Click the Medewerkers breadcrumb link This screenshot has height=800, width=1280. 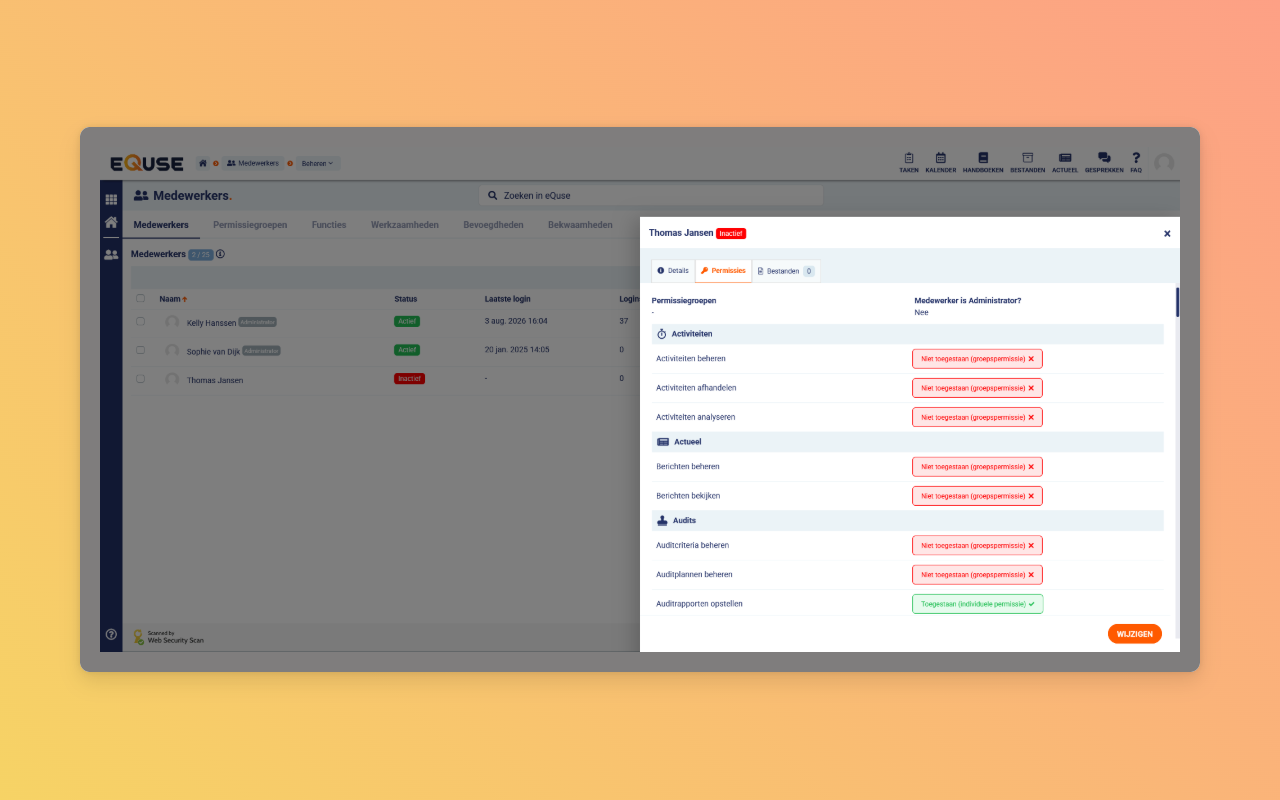(x=252, y=163)
